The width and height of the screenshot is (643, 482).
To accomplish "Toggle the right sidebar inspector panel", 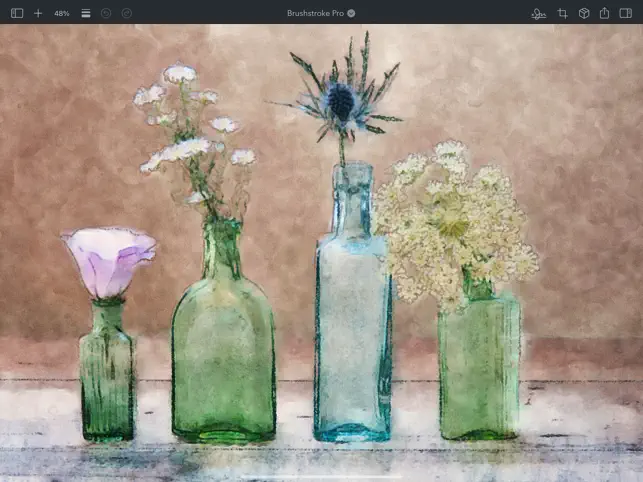I will click(x=625, y=13).
